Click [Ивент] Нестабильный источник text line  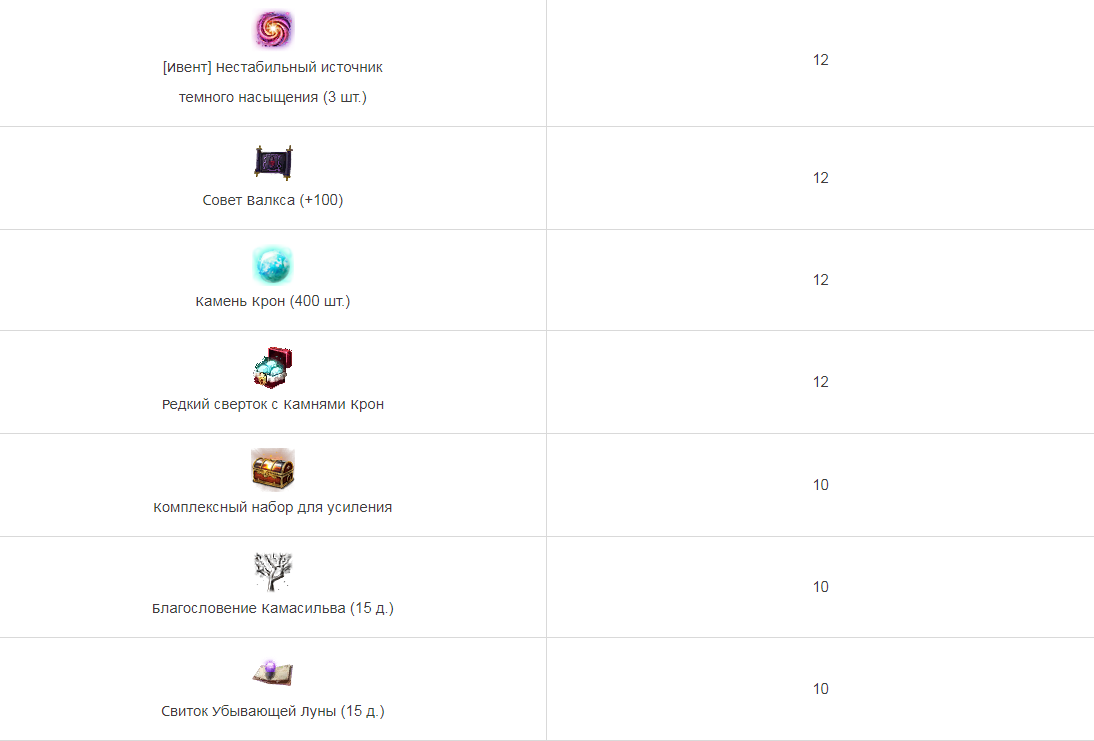tap(273, 68)
